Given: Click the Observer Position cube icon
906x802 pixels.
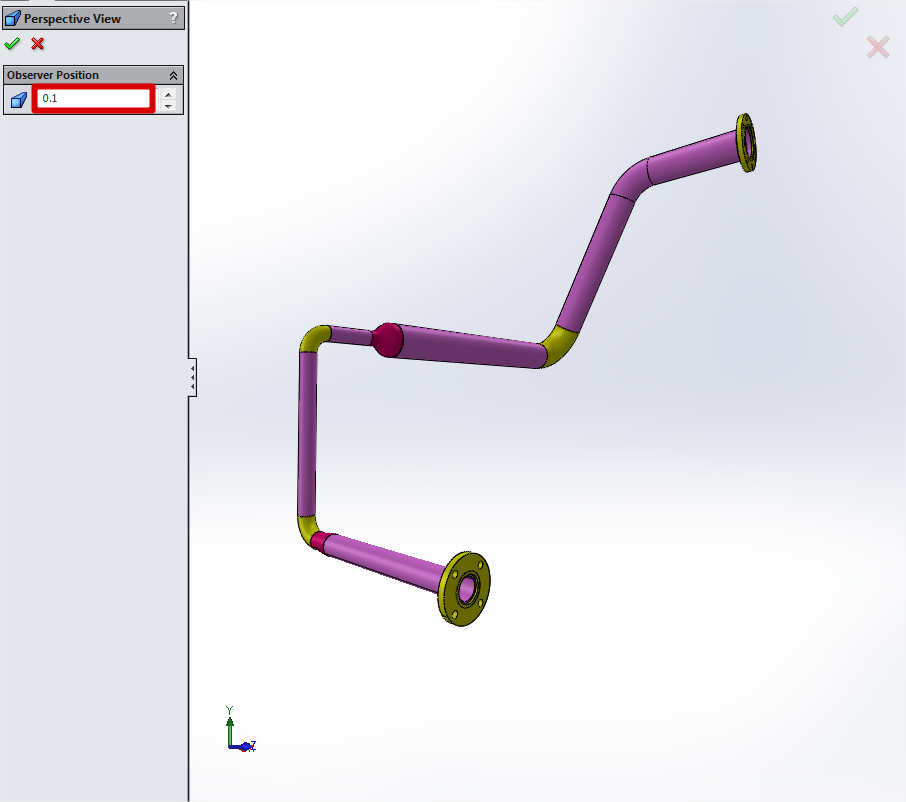Looking at the screenshot, I should (x=18, y=100).
